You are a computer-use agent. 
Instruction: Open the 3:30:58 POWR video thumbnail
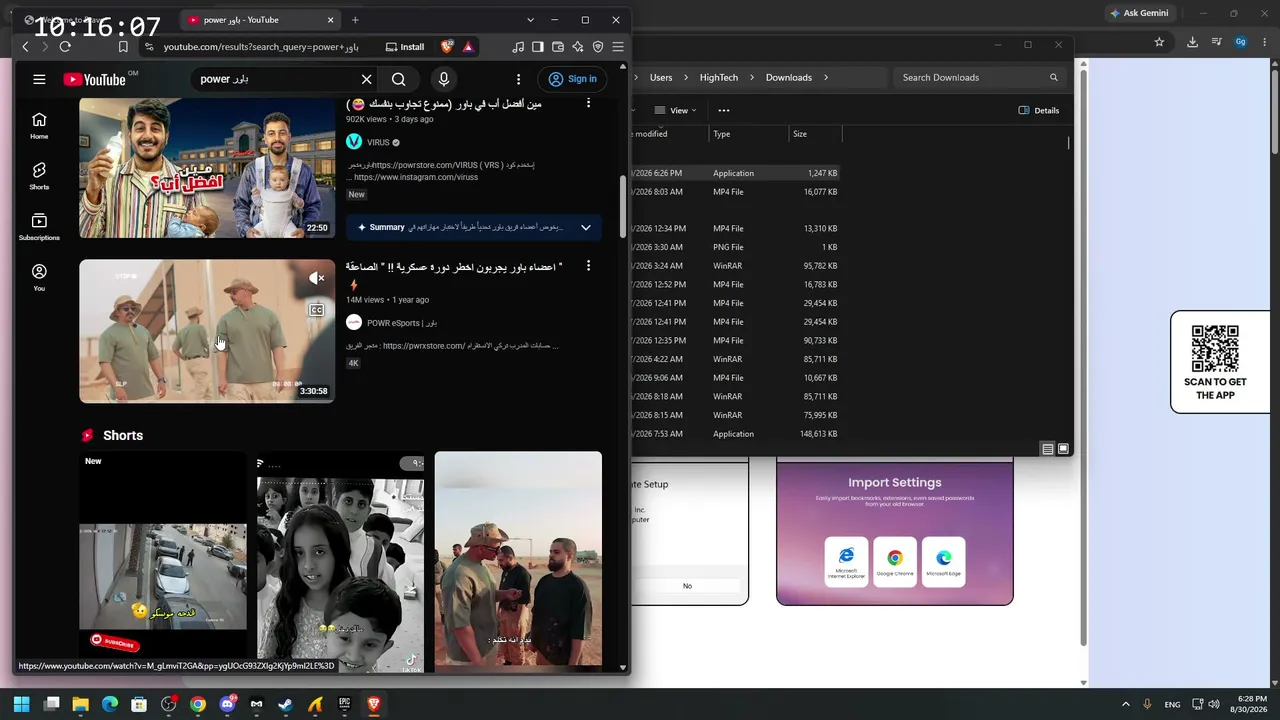207,331
